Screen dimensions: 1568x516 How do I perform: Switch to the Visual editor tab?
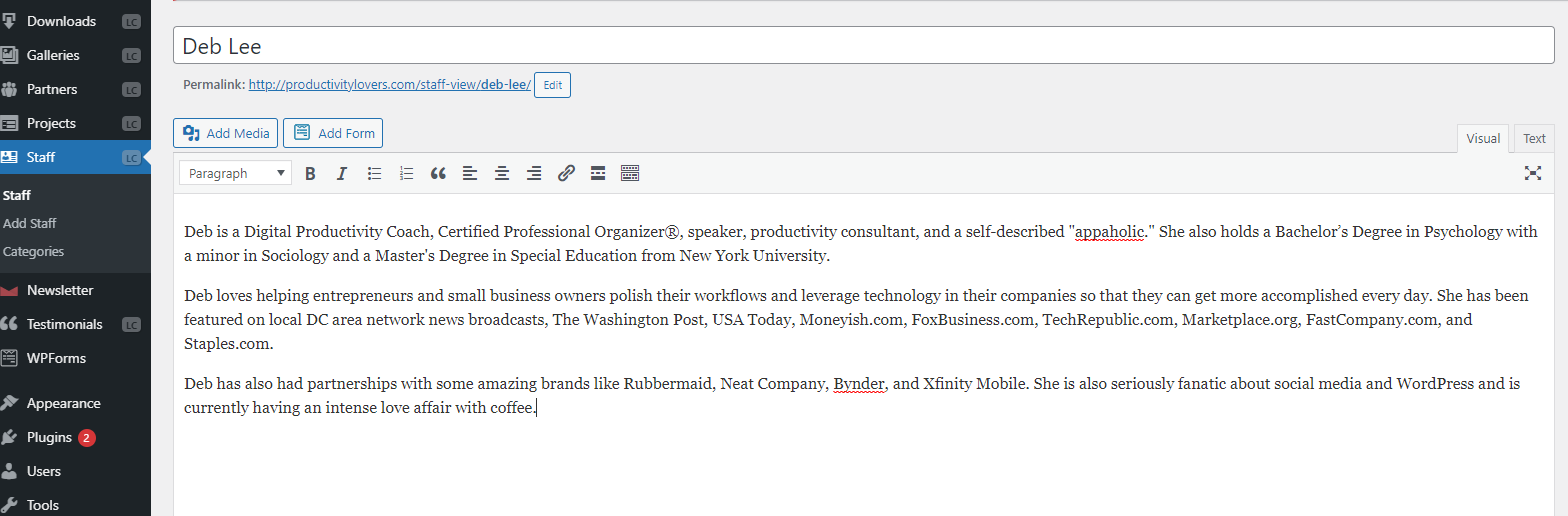click(1483, 139)
